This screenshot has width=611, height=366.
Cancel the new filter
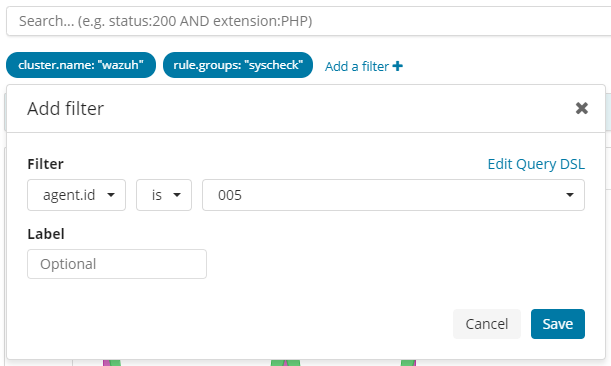(487, 324)
